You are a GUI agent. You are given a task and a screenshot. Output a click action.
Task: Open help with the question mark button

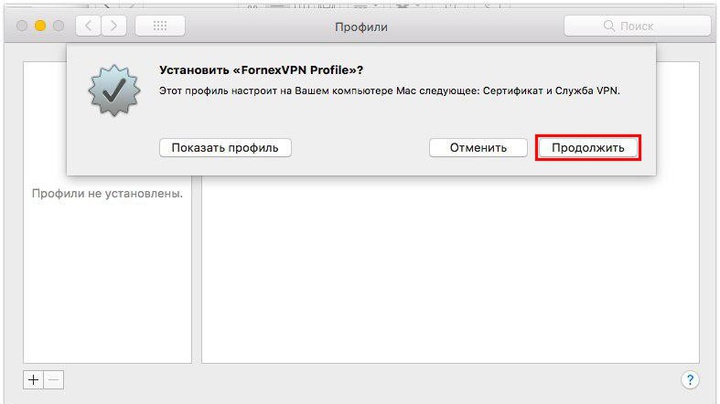[690, 380]
